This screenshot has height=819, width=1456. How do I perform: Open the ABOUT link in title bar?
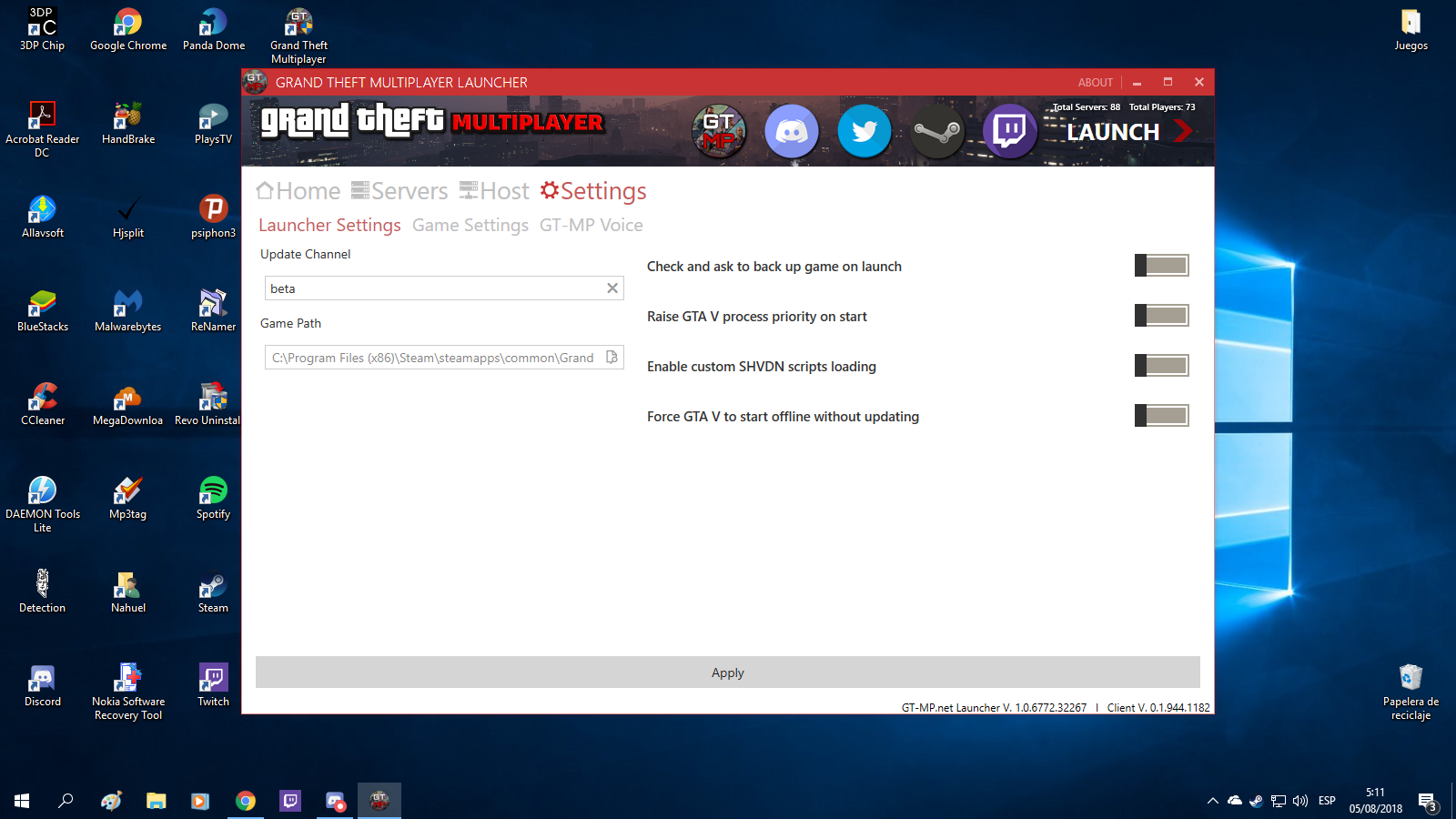1096,82
